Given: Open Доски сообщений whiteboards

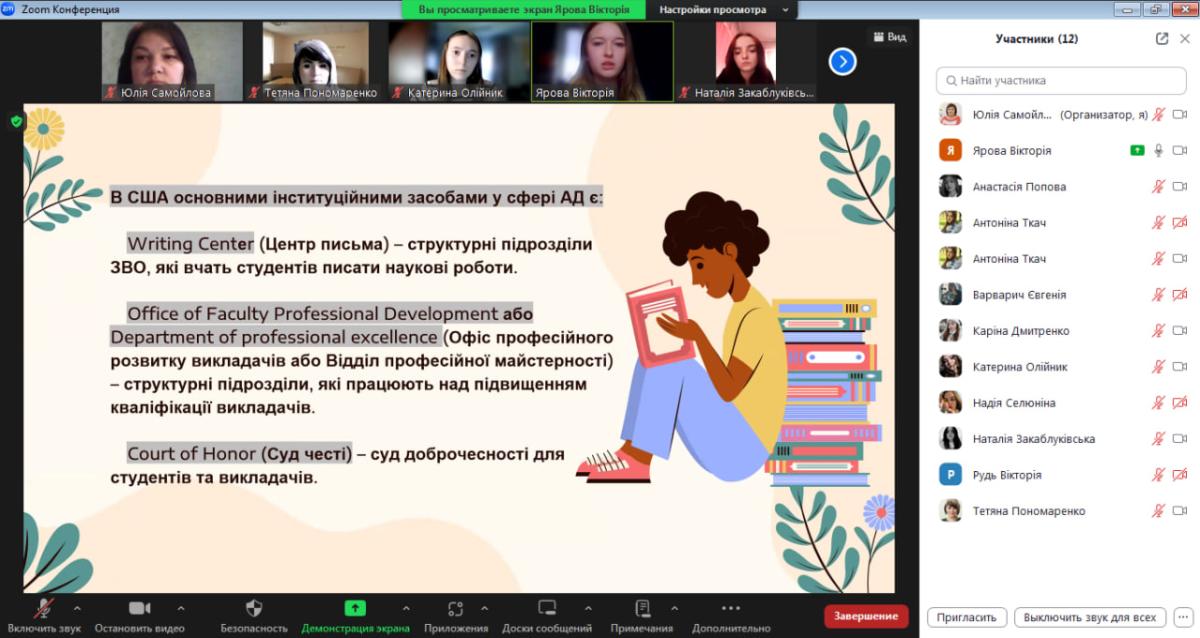Looking at the screenshot, I should click(547, 608).
